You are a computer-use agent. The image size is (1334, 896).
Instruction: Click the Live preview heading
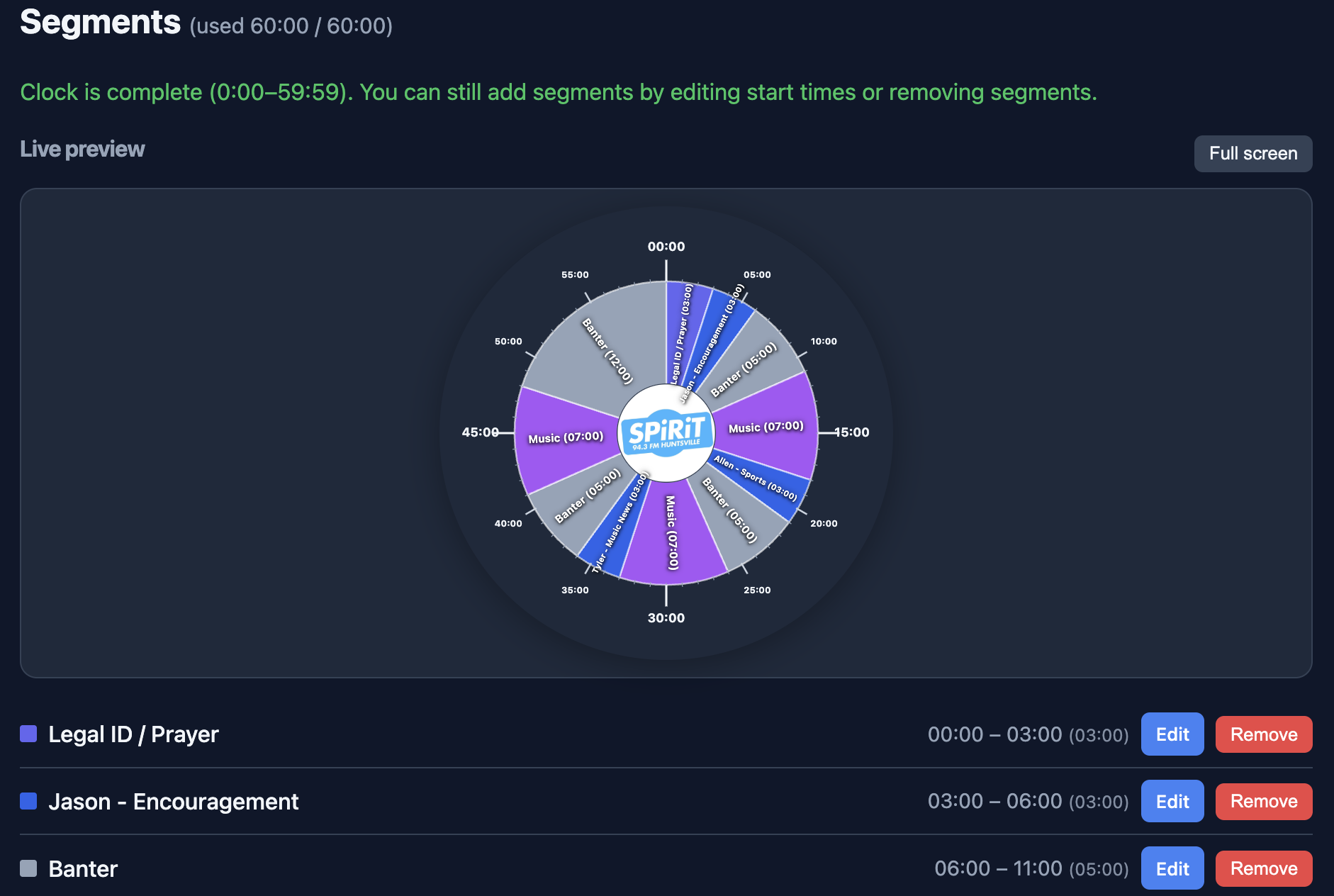click(82, 149)
